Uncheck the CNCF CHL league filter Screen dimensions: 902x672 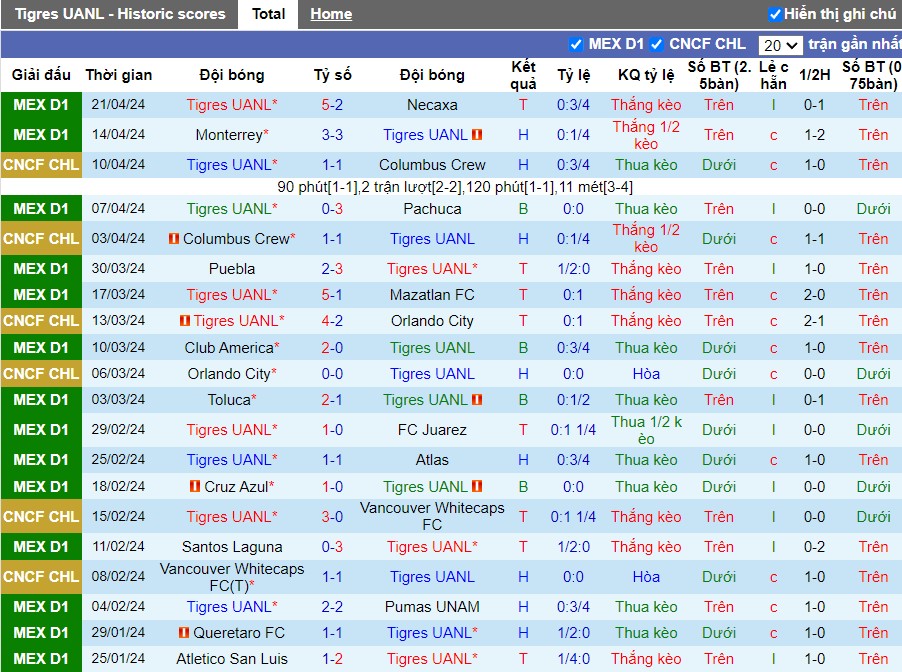tap(656, 44)
